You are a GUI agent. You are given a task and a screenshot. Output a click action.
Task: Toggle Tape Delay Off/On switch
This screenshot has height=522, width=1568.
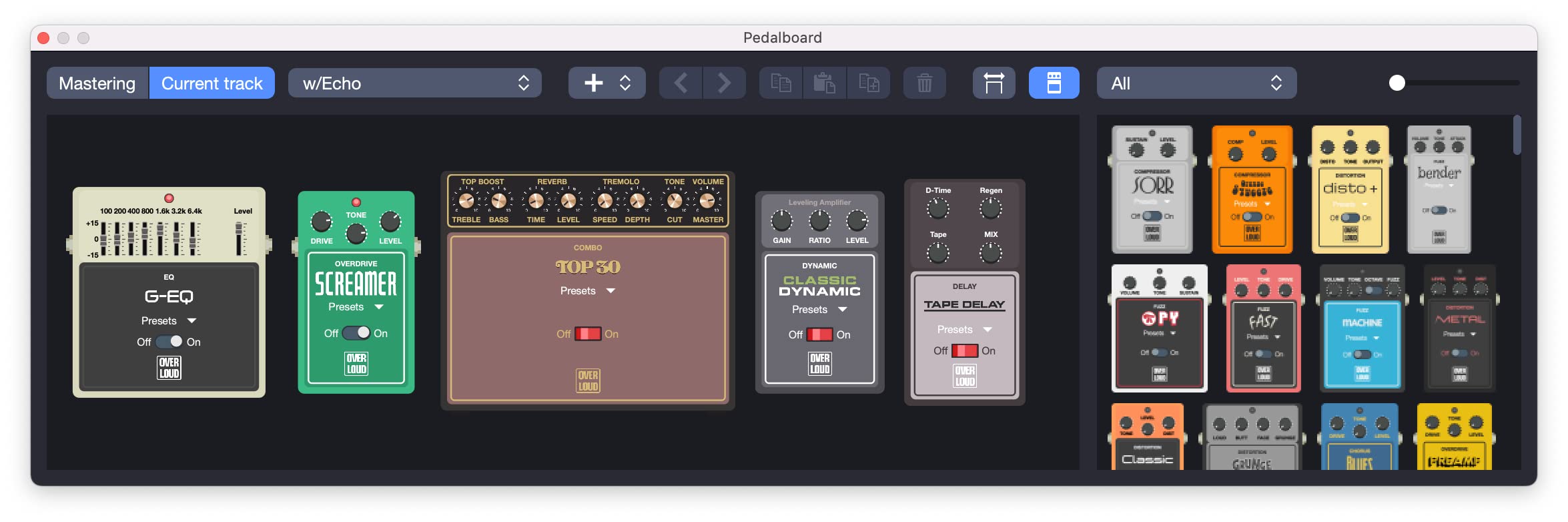965,350
